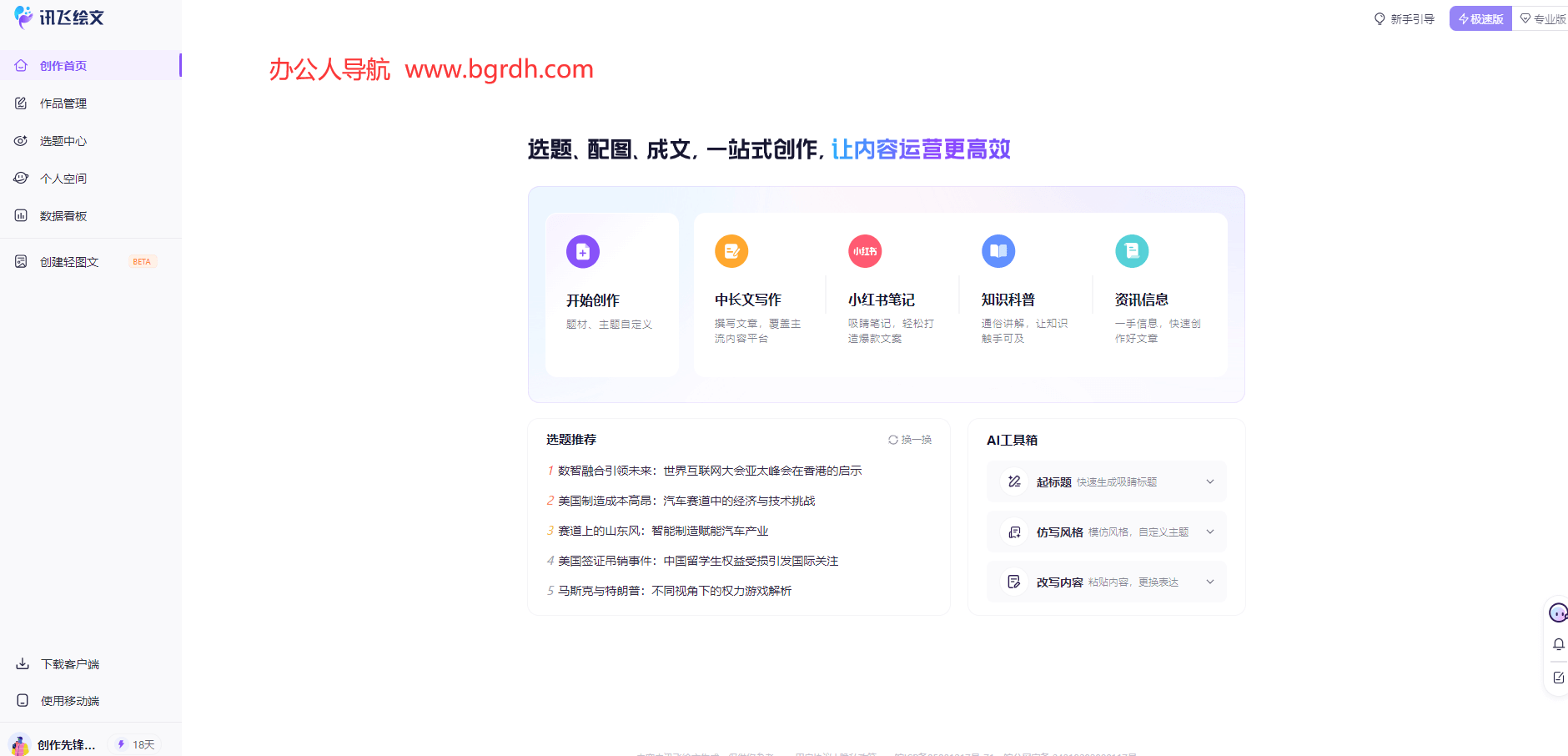The width and height of the screenshot is (1568, 756).
Task: Click the 讯飞绘文 logo
Action: [58, 18]
